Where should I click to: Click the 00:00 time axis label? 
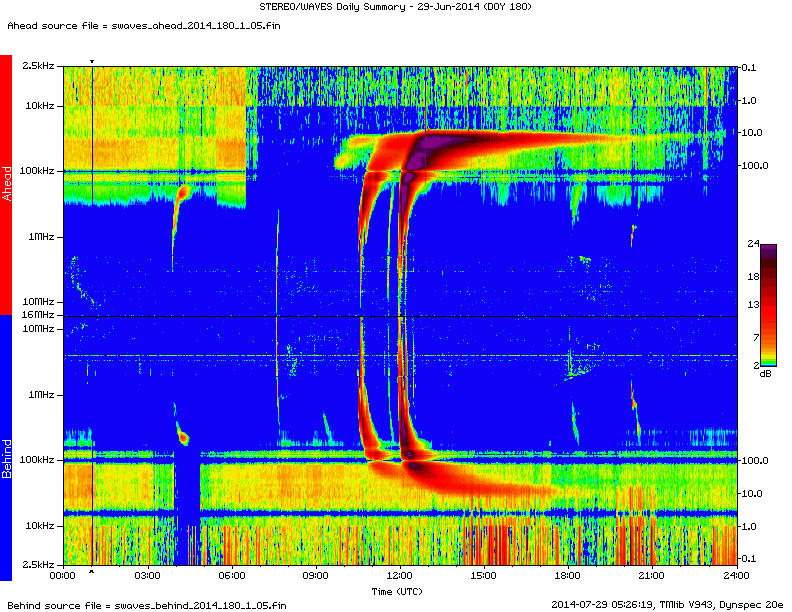pos(63,576)
